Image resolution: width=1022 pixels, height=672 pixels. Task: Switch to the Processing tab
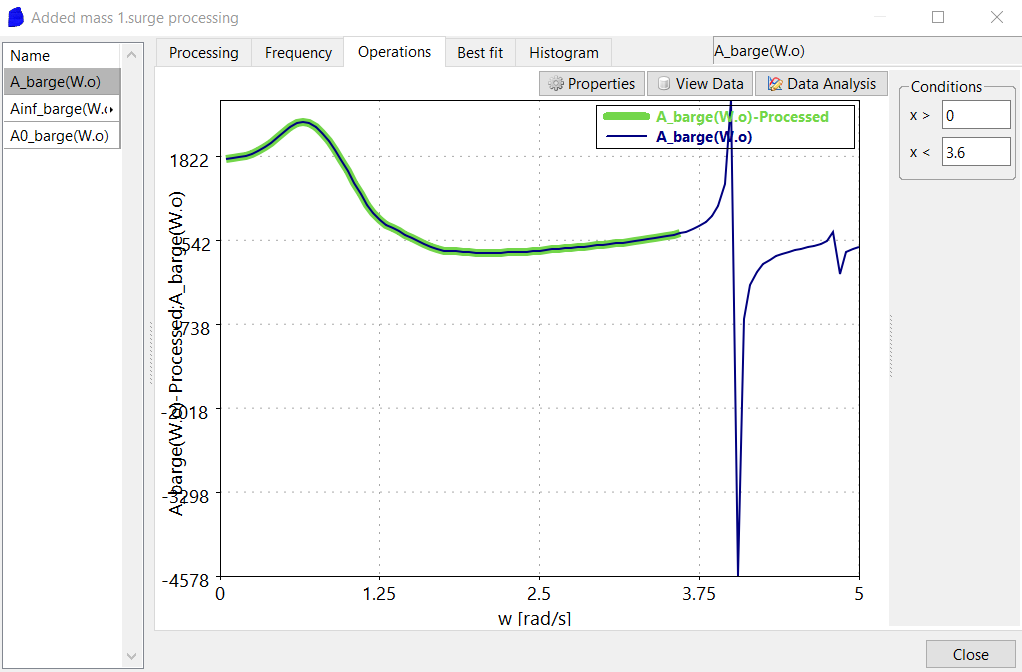tap(203, 53)
